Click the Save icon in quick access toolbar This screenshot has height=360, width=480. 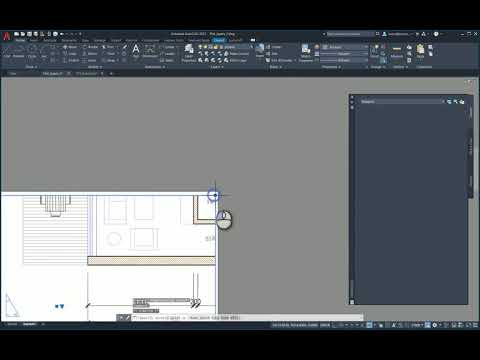(x=29, y=34)
